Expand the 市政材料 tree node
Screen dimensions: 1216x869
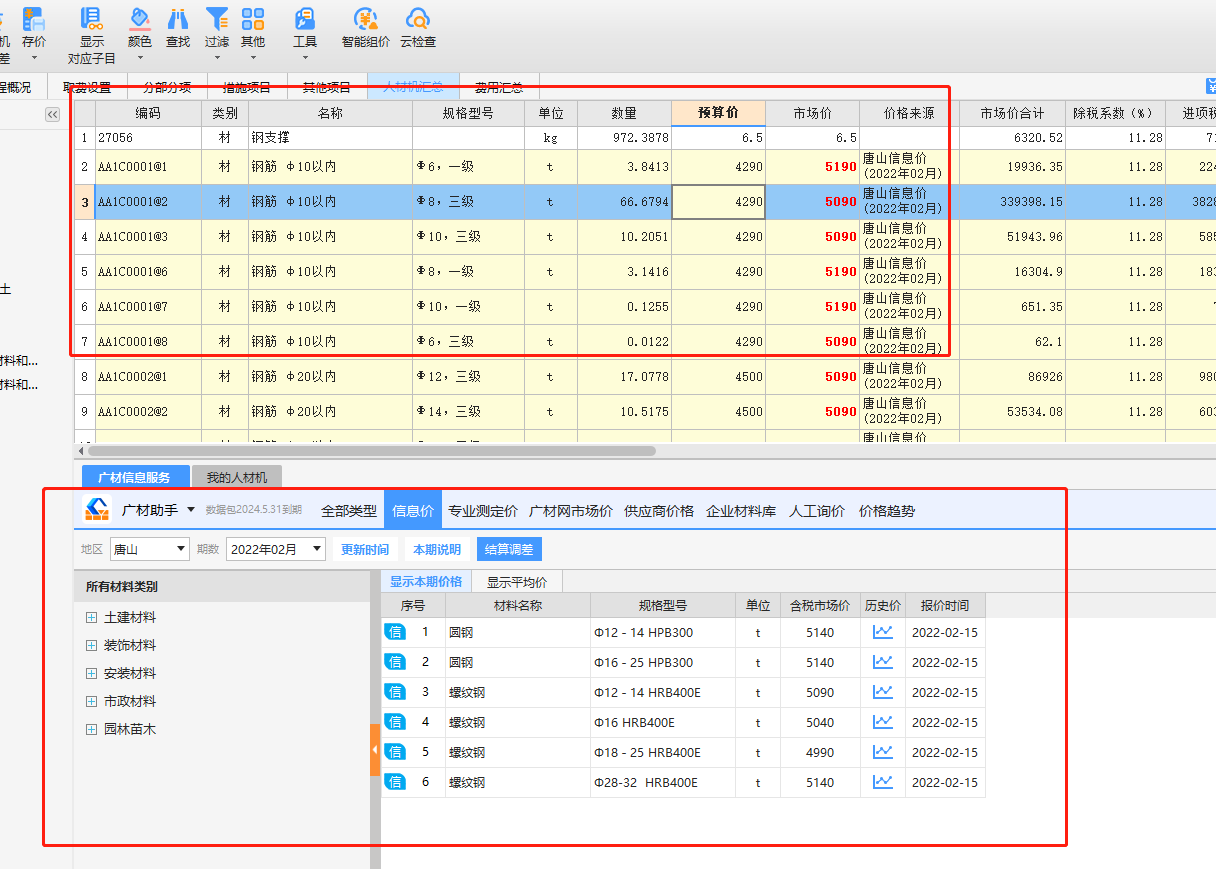click(91, 701)
